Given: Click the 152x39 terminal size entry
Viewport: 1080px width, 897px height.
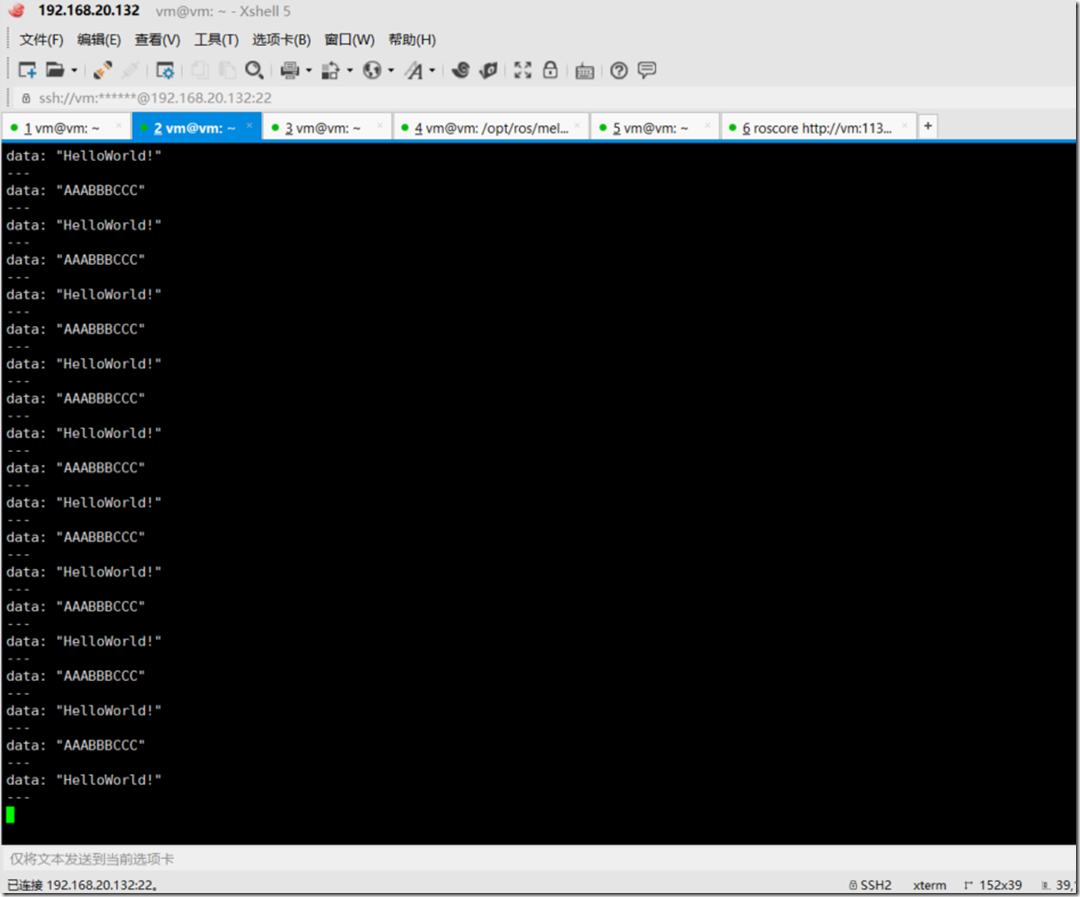Looking at the screenshot, I should (x=993, y=885).
